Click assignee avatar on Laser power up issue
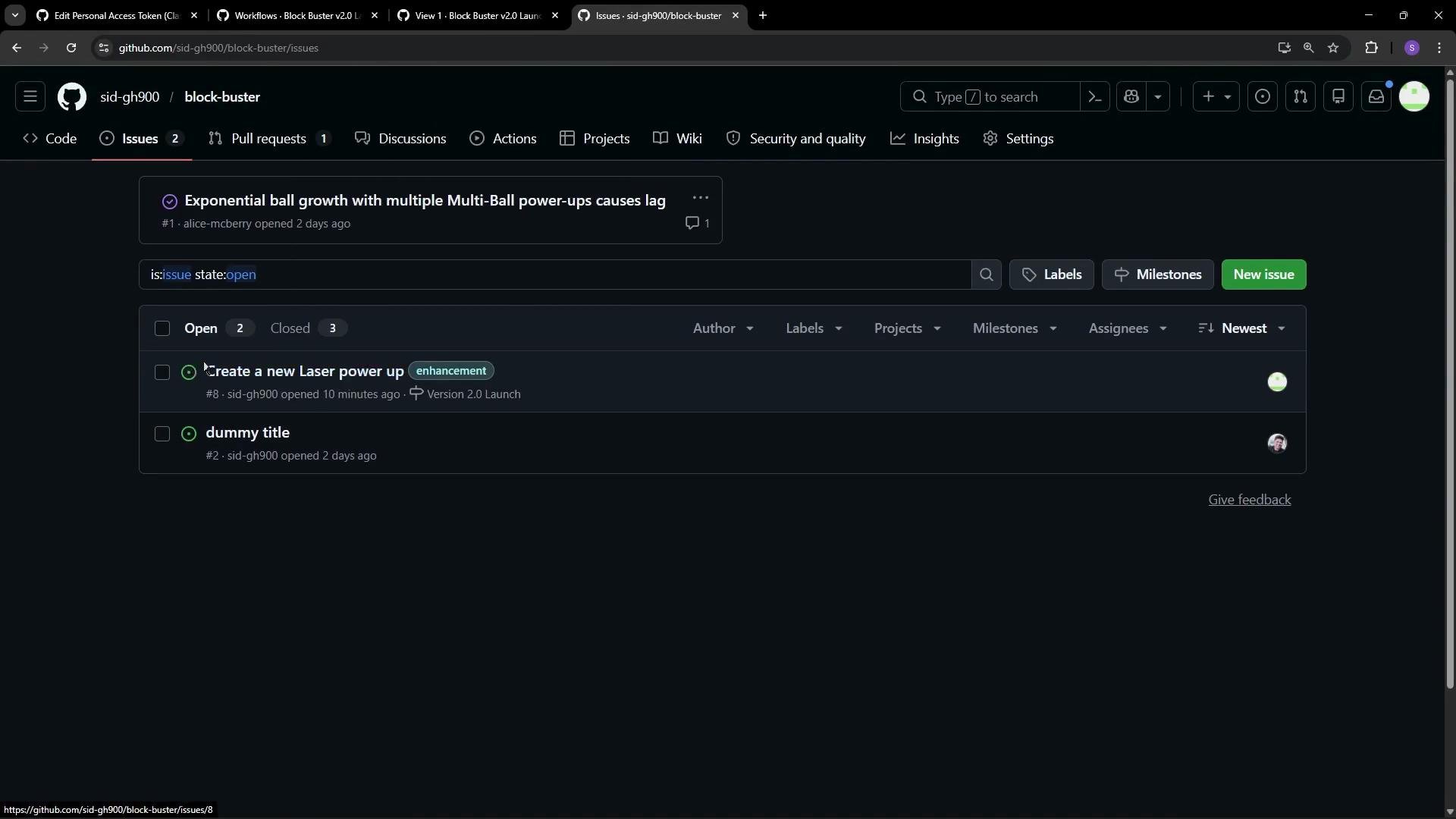The image size is (1456, 819). [1277, 381]
